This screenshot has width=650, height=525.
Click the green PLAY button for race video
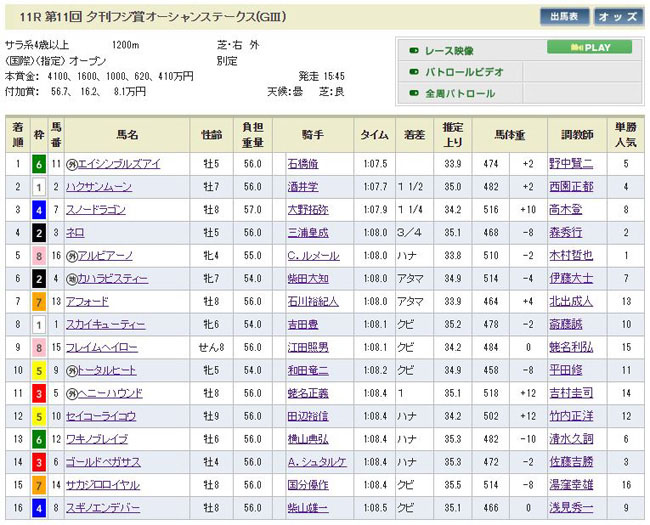pos(589,47)
